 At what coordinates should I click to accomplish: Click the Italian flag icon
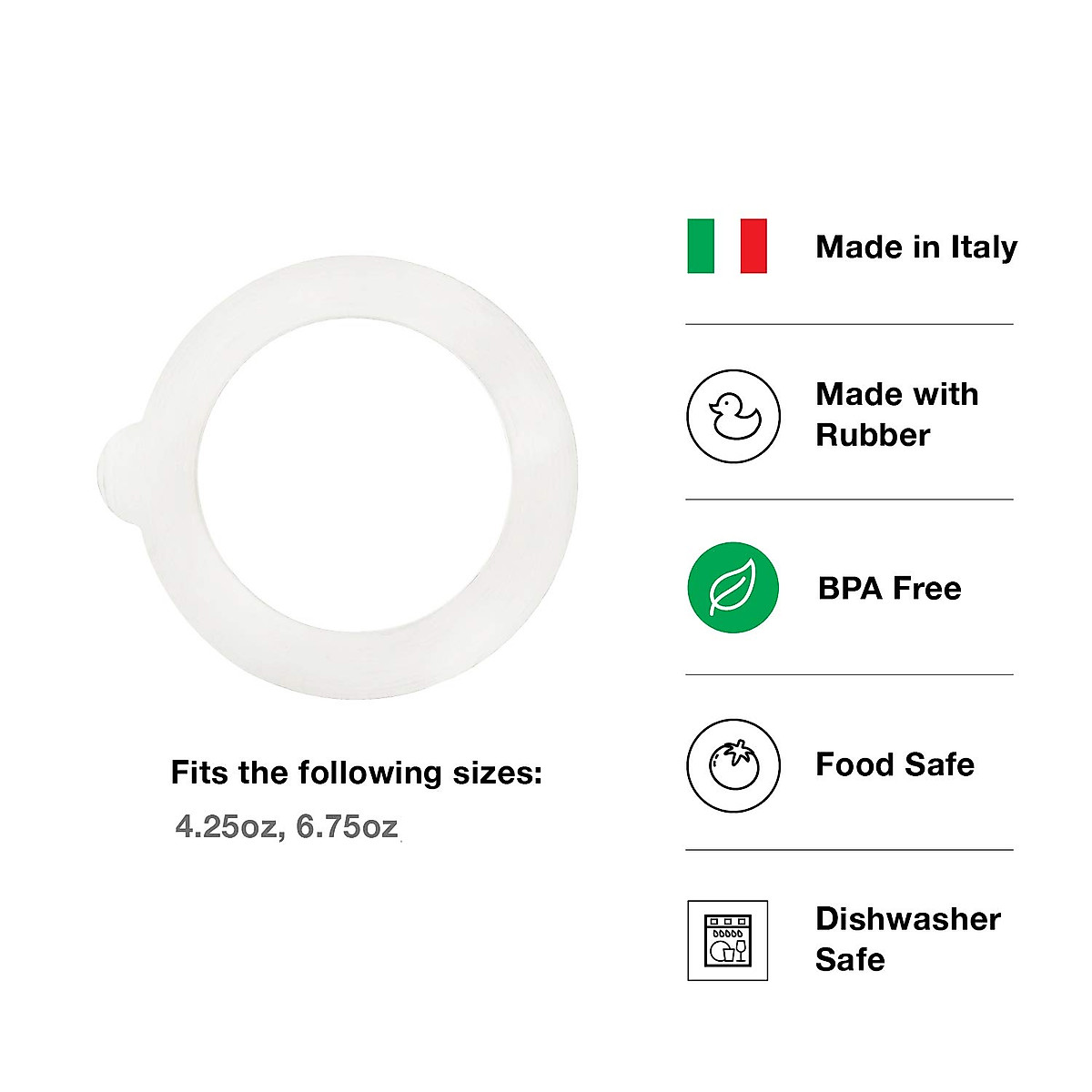[x=727, y=246]
